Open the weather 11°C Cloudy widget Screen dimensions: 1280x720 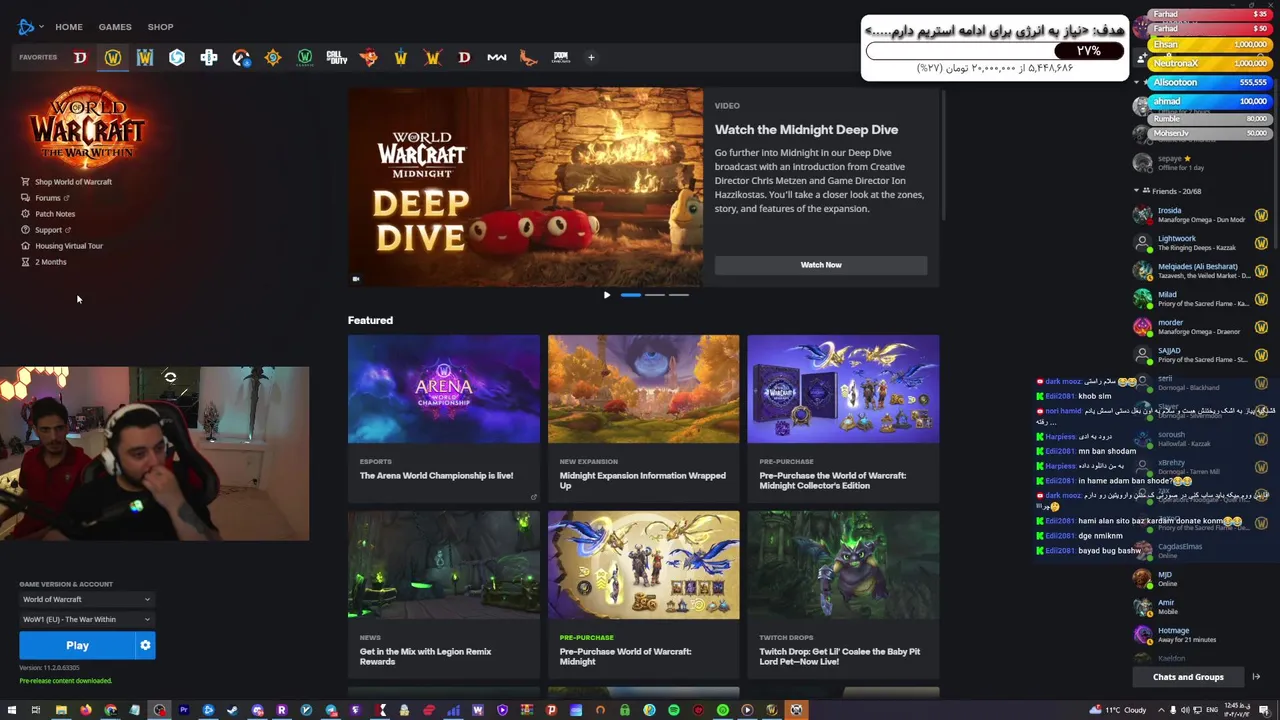(x=1120, y=710)
